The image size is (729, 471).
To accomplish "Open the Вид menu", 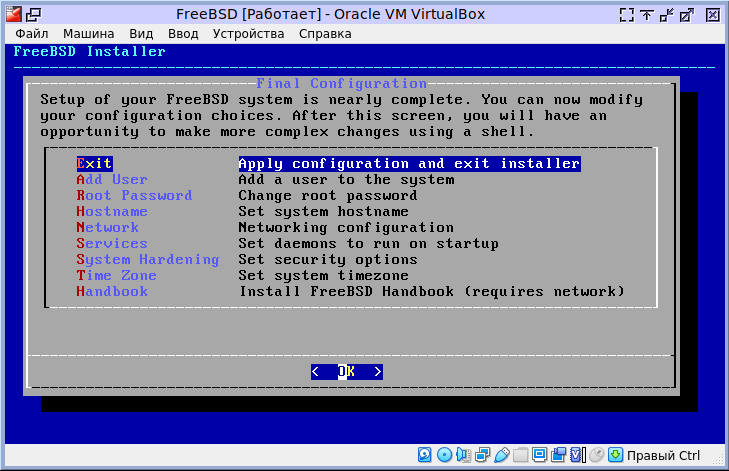I will (x=141, y=34).
